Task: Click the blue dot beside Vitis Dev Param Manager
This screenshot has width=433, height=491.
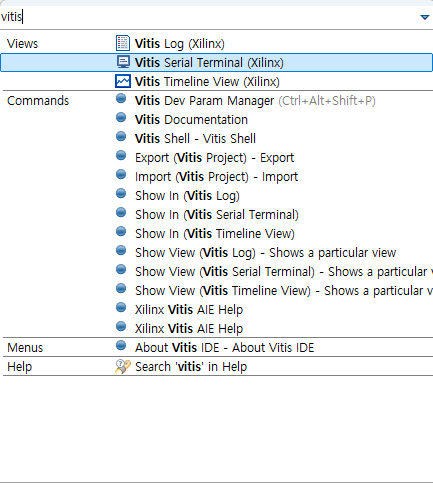Action: 121,99
